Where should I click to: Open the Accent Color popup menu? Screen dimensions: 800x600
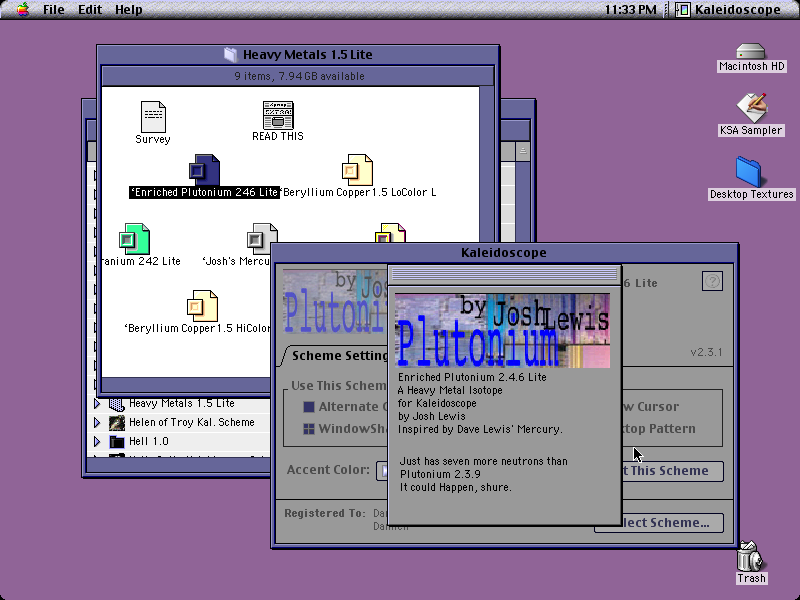point(383,470)
